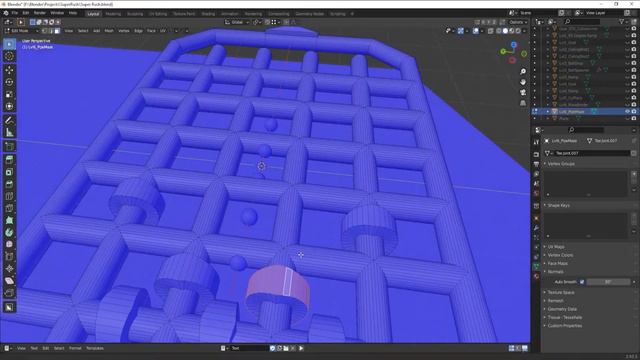Toggle the Auto Smooth checkbox

pos(582,282)
